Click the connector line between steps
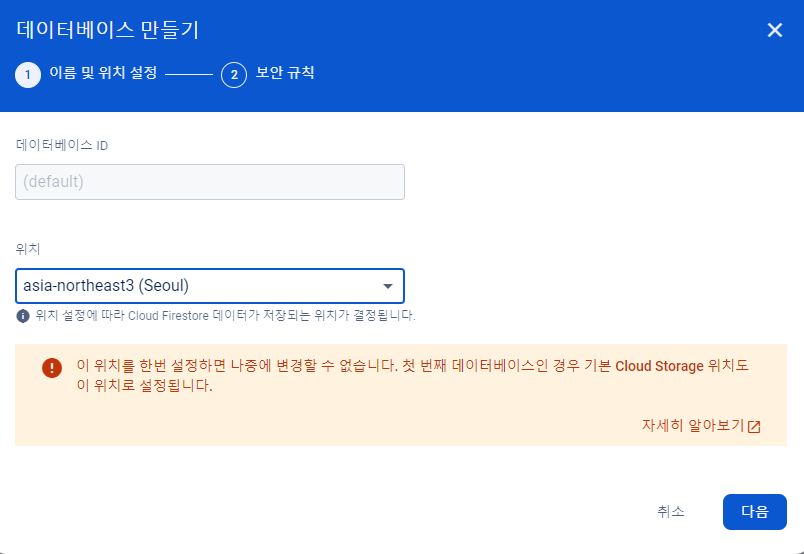The height and width of the screenshot is (554, 804). [x=189, y=75]
